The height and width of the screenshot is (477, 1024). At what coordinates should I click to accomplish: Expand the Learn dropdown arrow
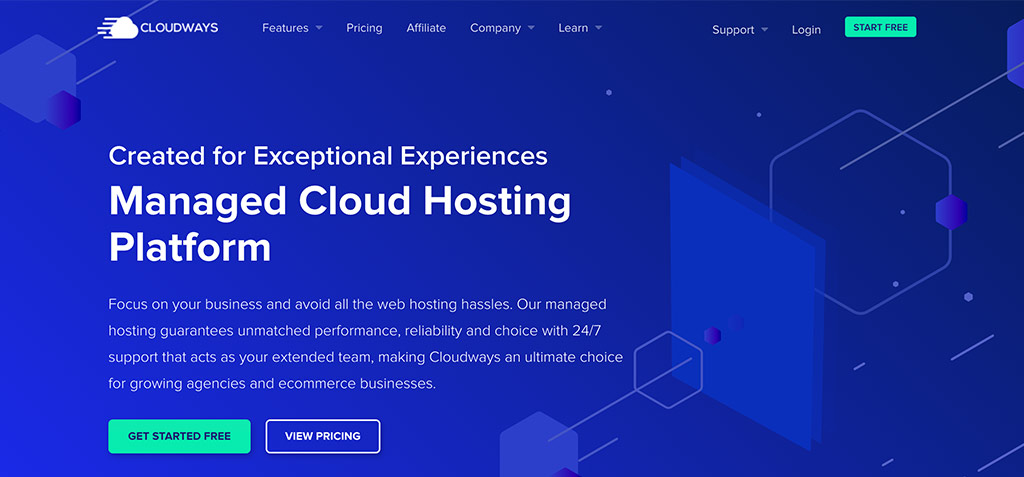pos(598,28)
